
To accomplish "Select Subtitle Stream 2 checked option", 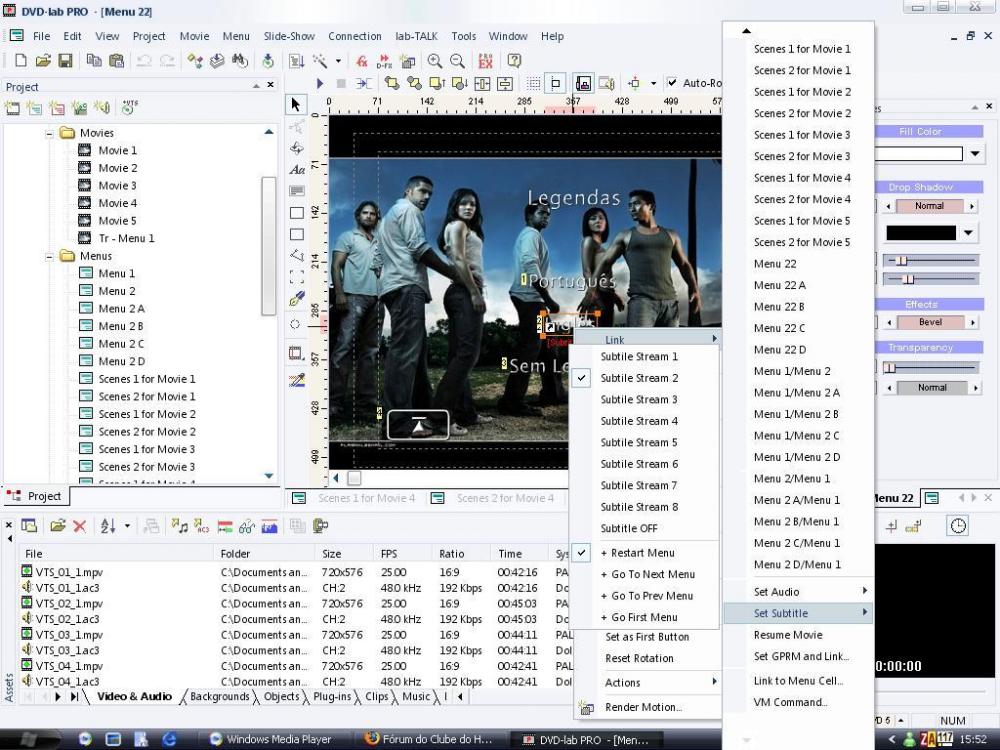I will [639, 378].
